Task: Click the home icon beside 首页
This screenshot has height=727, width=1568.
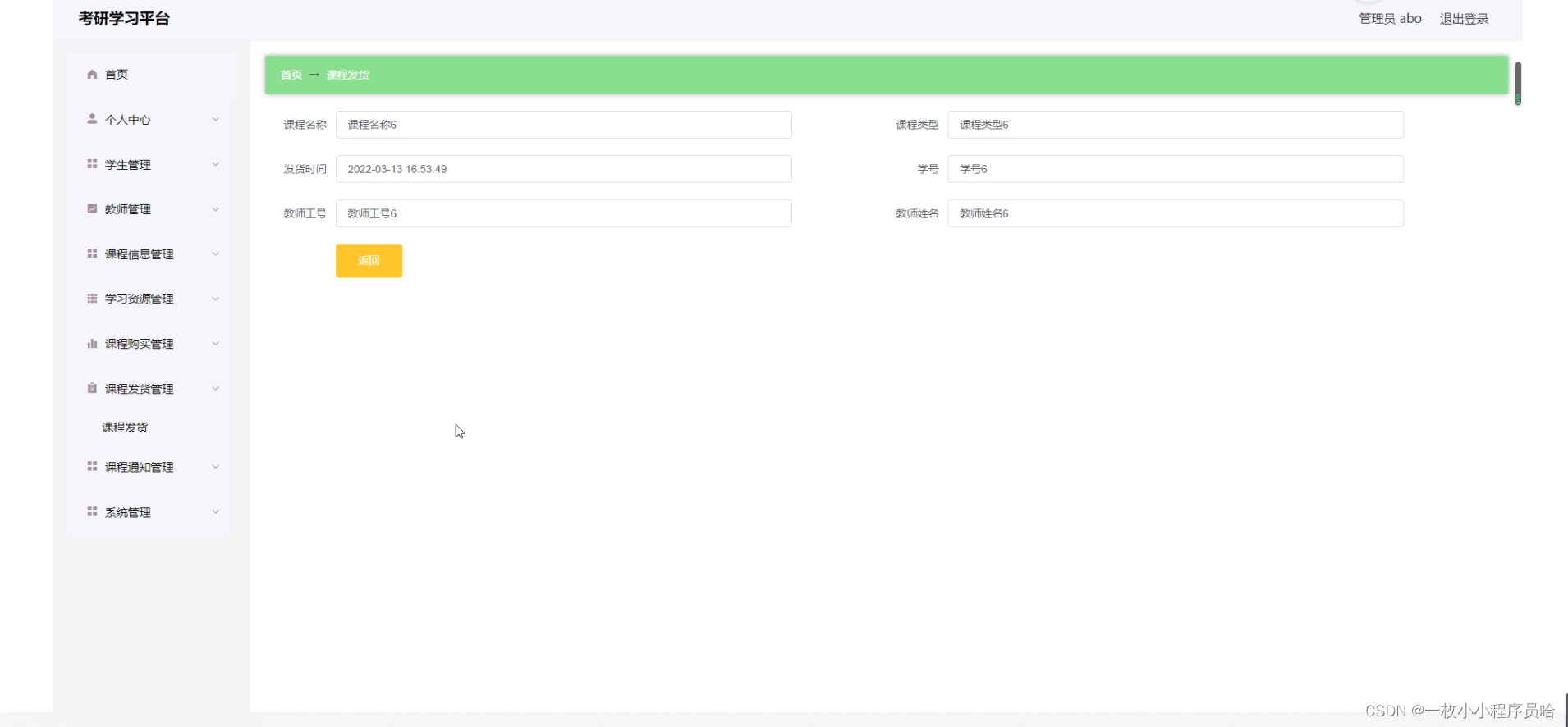Action: [x=92, y=74]
